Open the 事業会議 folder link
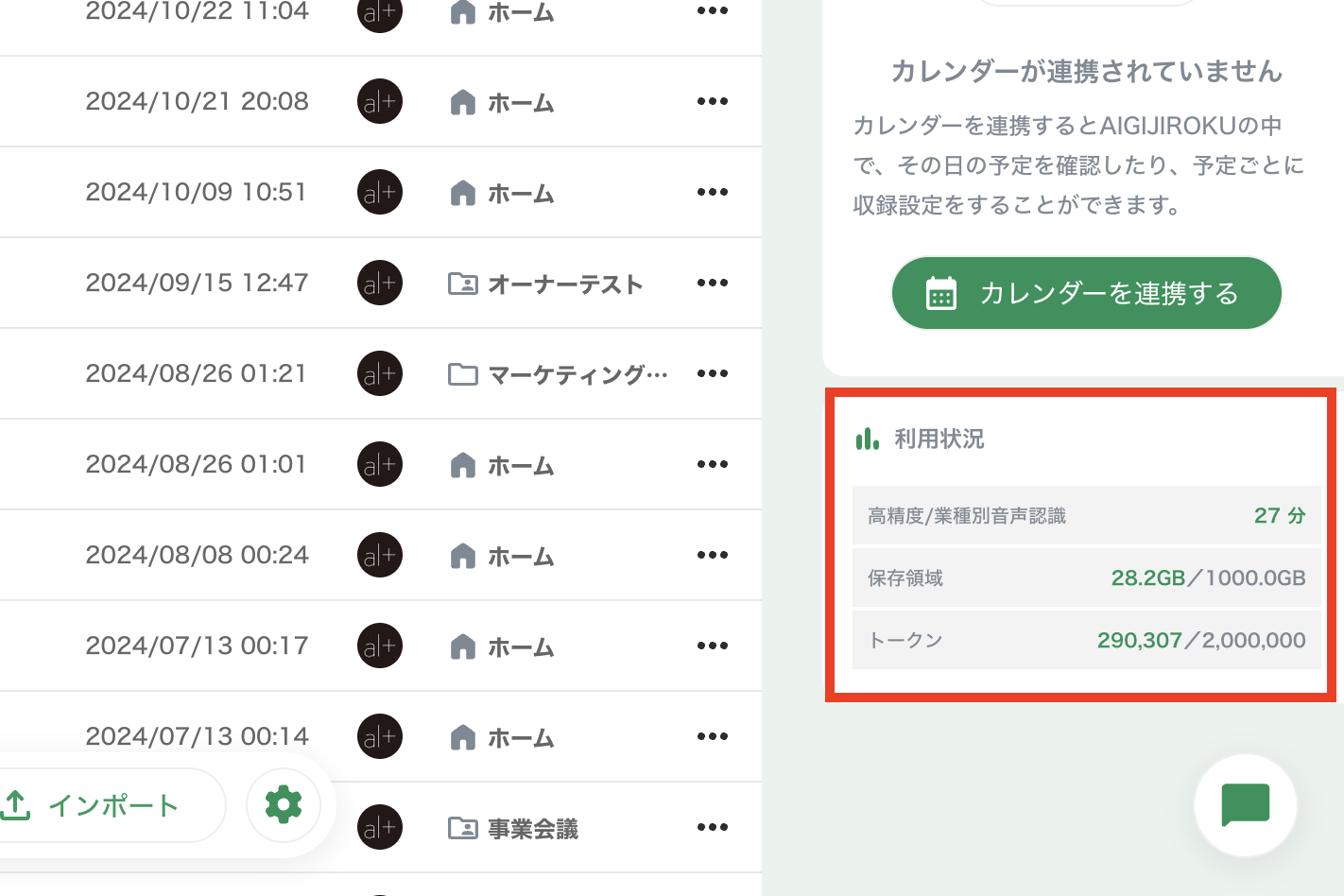The height and width of the screenshot is (896, 1344). [x=533, y=828]
